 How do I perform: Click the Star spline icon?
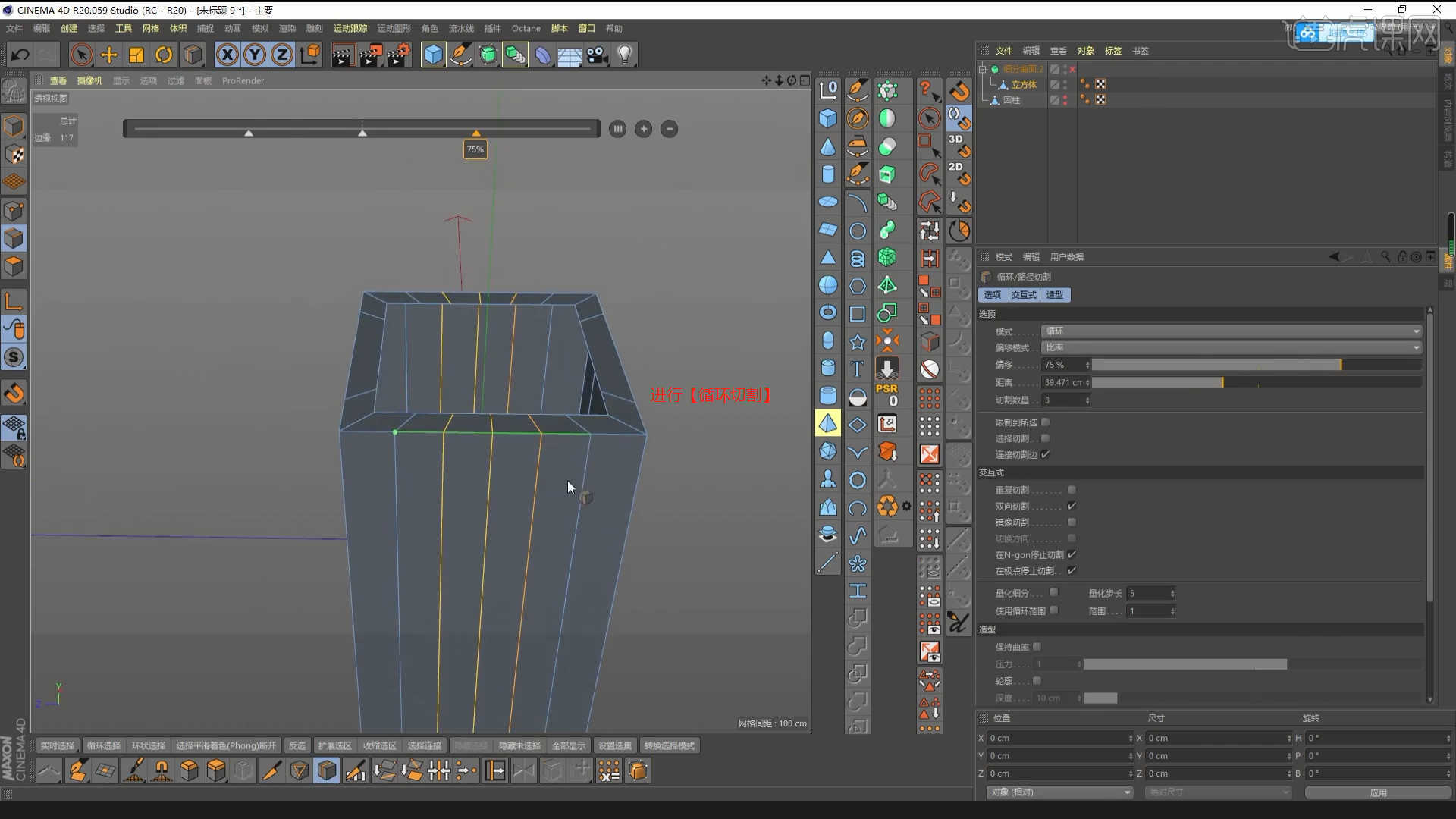[857, 341]
